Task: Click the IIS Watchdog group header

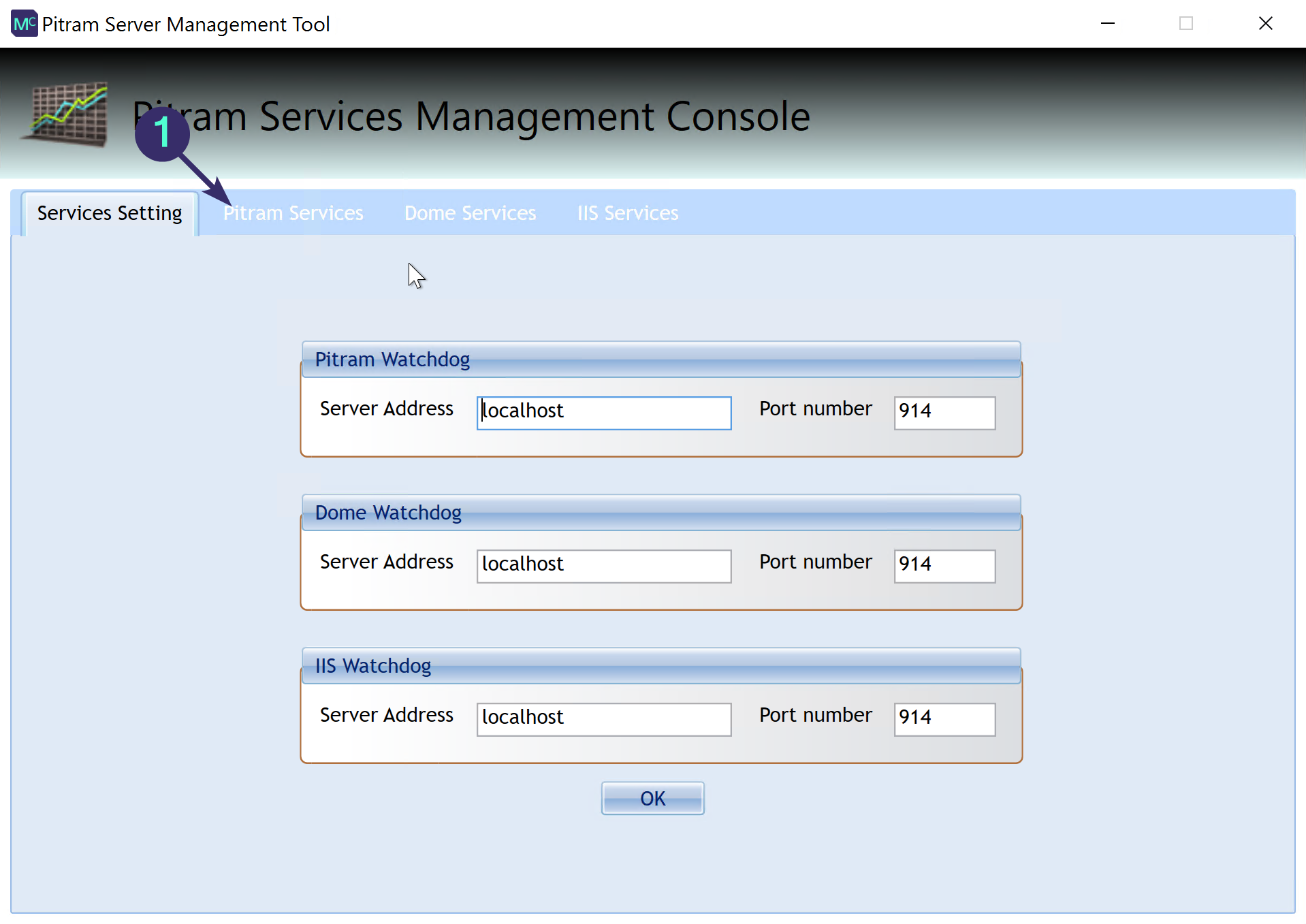Action: pyautogui.click(x=660, y=666)
